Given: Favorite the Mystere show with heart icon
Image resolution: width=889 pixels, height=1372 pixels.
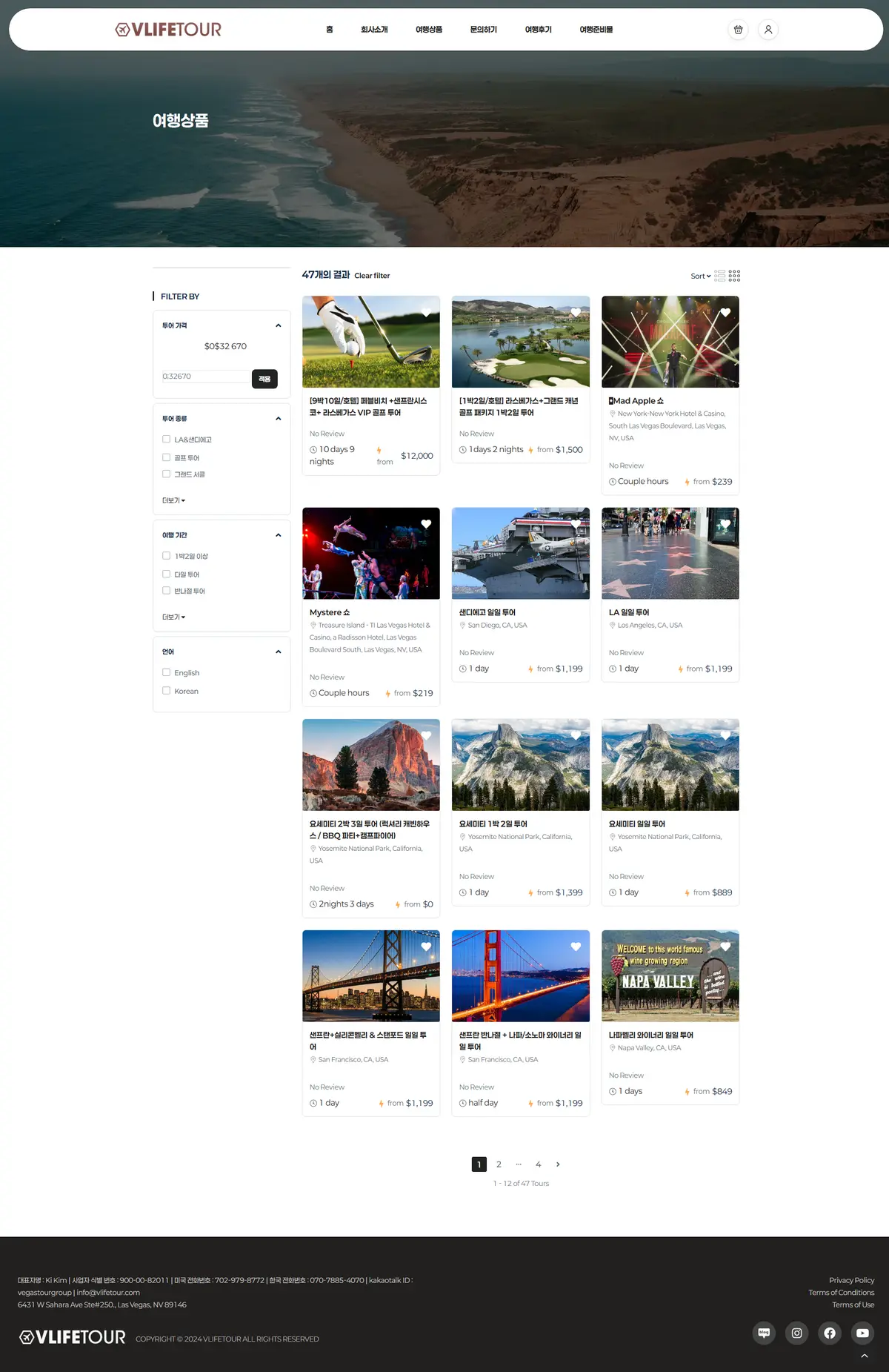Looking at the screenshot, I should coord(426,524).
